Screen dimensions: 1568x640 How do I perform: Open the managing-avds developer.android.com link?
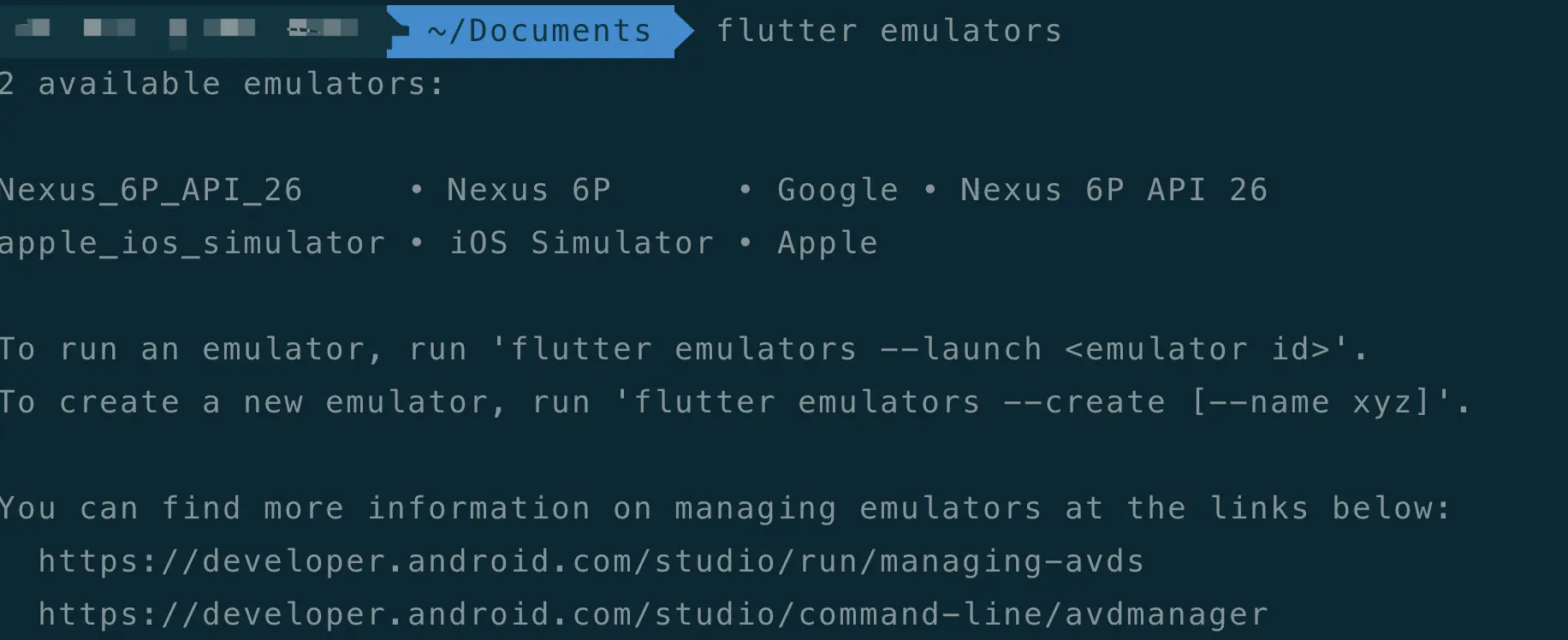pyautogui.click(x=591, y=561)
